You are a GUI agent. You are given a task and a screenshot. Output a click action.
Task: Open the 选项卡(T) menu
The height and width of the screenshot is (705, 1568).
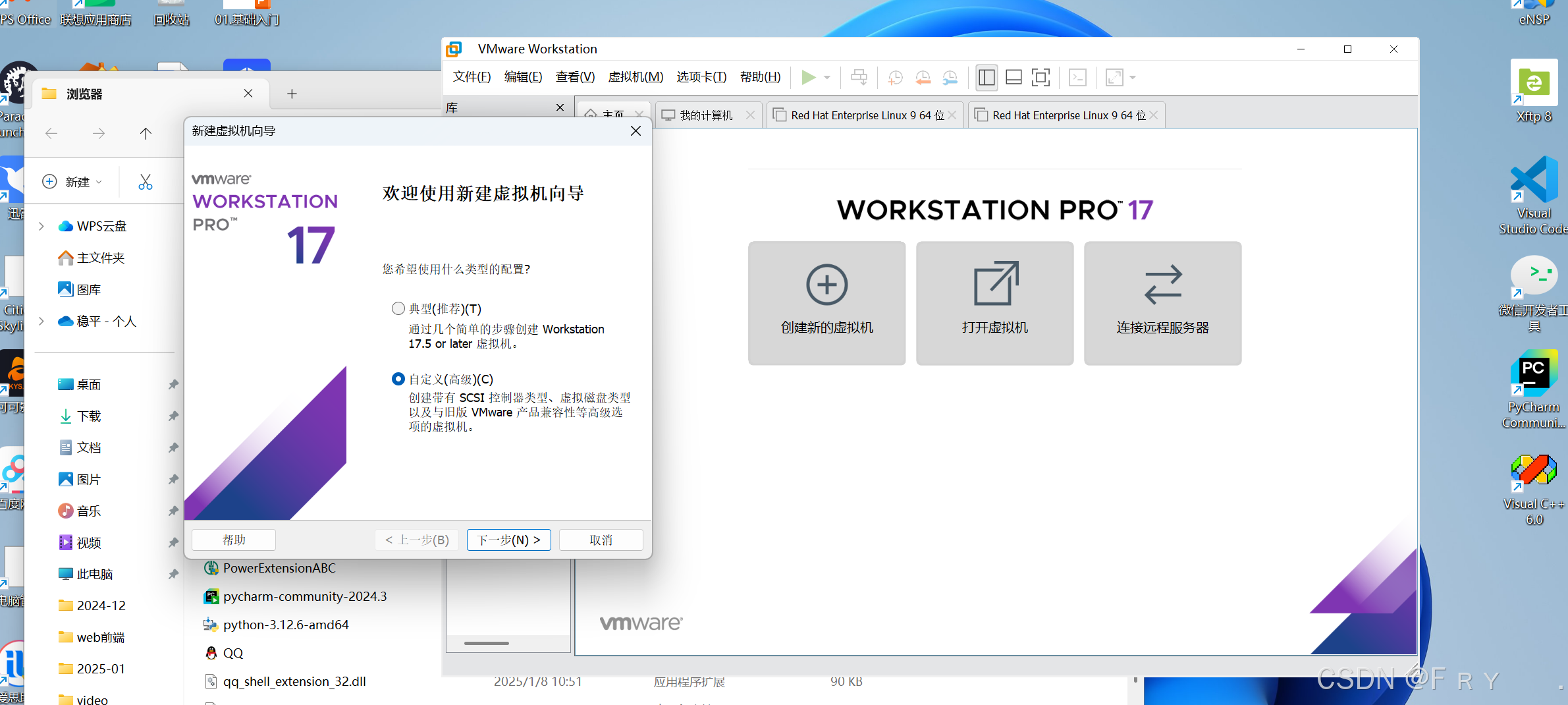coord(701,77)
